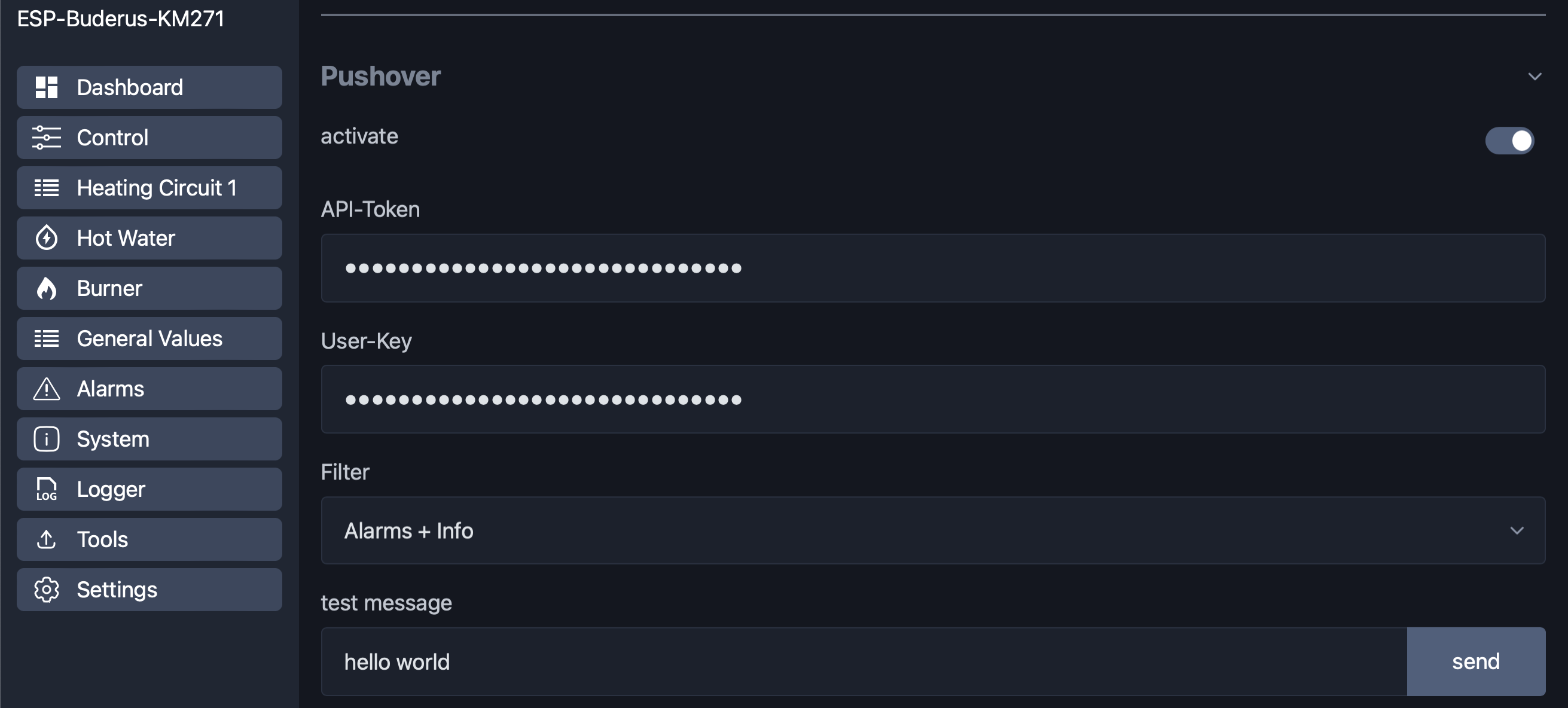
Task: Click the ESP-Buderus-KM271 title
Action: pos(121,19)
